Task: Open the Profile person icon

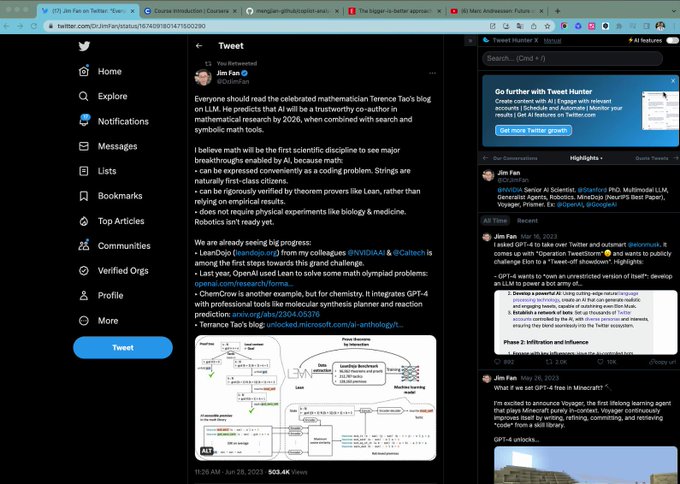Action: click(84, 295)
